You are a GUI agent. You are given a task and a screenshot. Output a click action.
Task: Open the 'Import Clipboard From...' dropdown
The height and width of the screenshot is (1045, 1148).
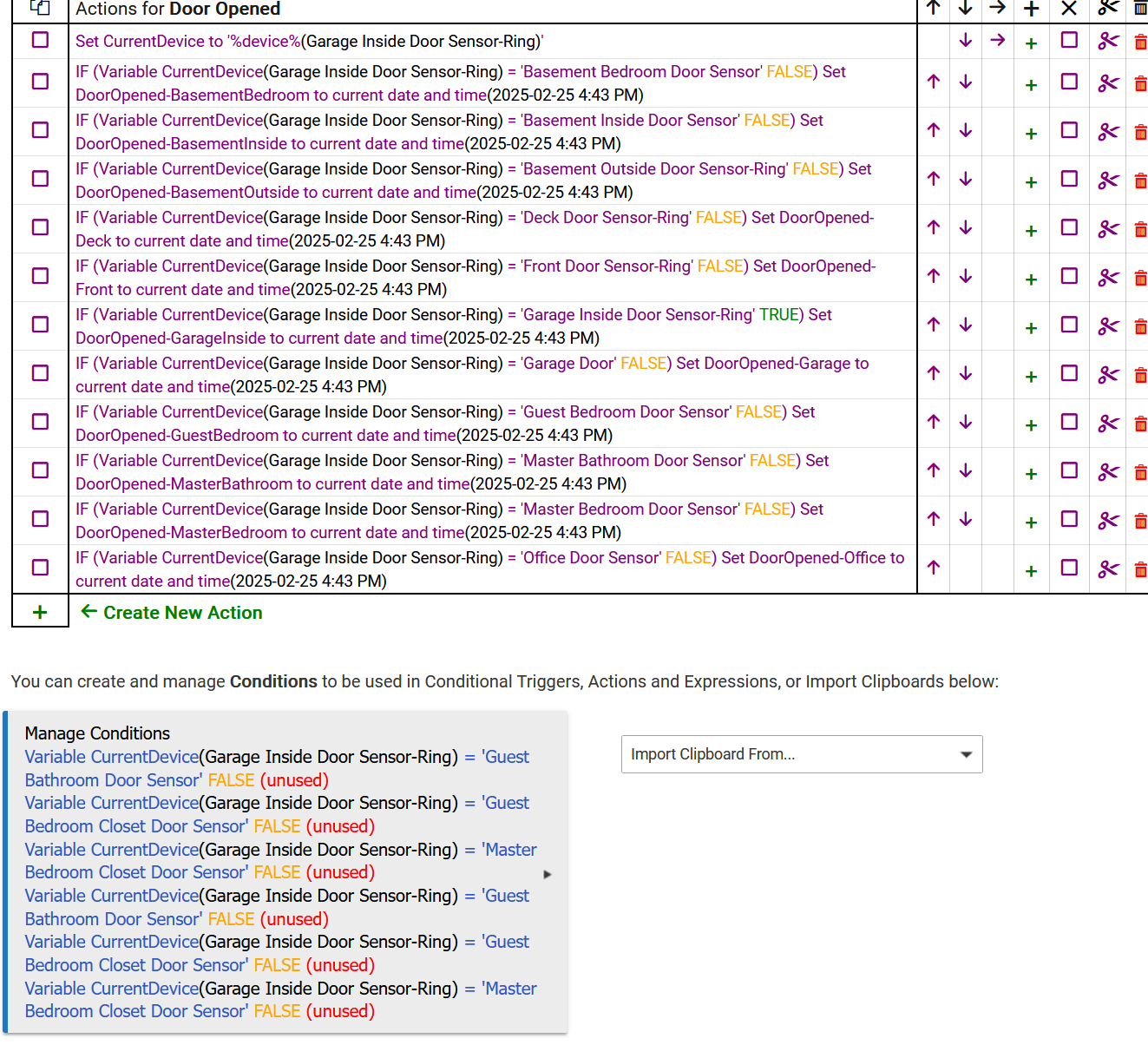801,753
